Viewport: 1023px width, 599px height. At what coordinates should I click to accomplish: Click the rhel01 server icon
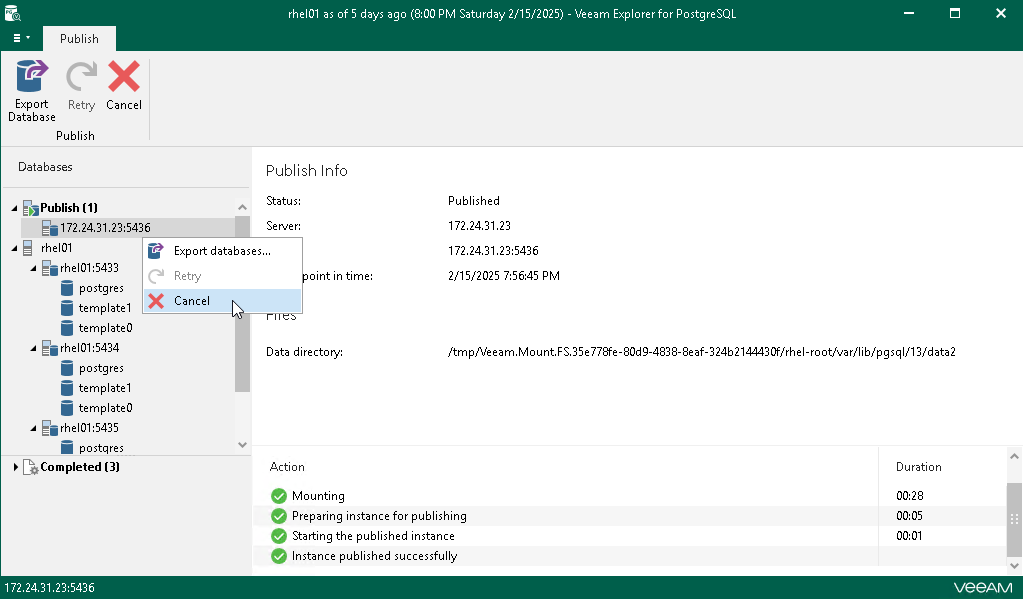tap(29, 248)
